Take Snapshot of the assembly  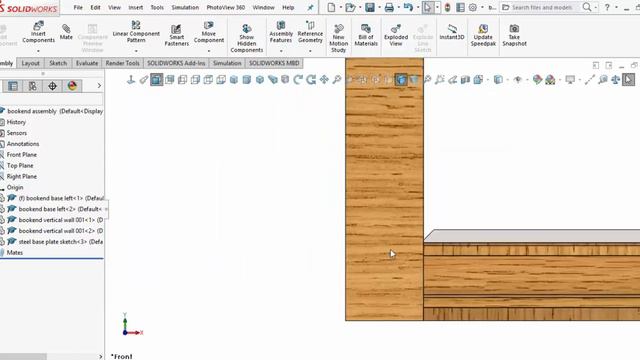(x=514, y=35)
